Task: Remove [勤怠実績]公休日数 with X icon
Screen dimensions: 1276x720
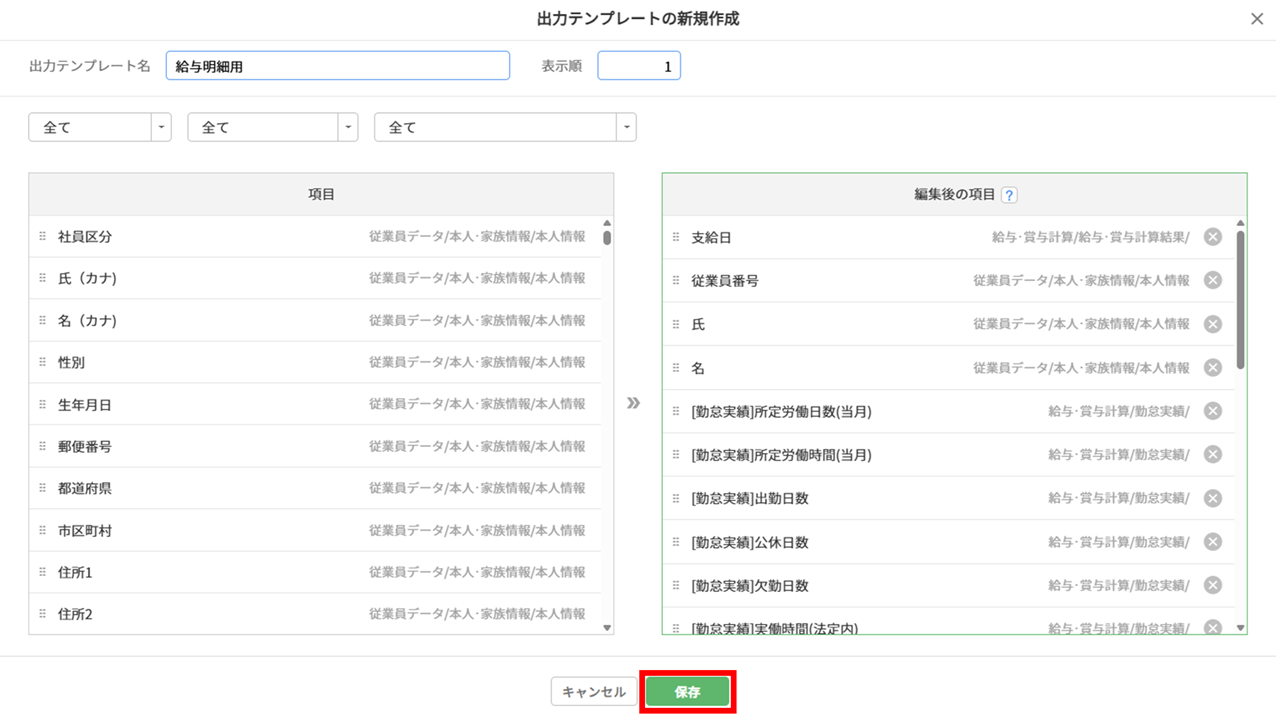Action: 1212,542
